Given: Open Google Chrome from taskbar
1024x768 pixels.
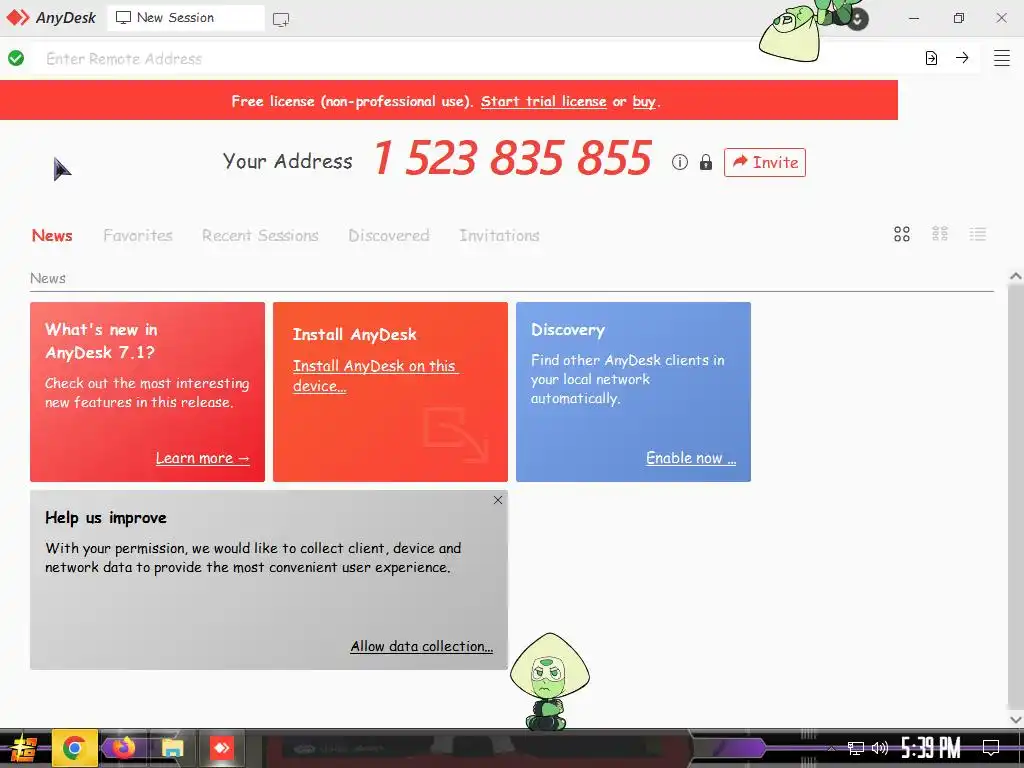Looking at the screenshot, I should click(x=74, y=748).
